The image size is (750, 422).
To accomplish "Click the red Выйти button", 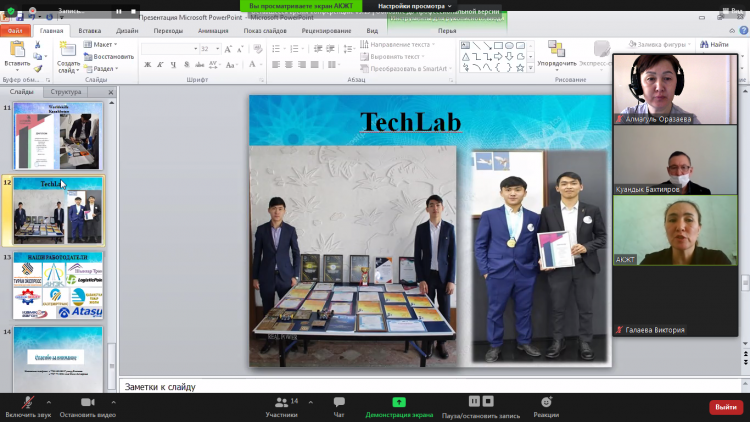I will (725, 407).
